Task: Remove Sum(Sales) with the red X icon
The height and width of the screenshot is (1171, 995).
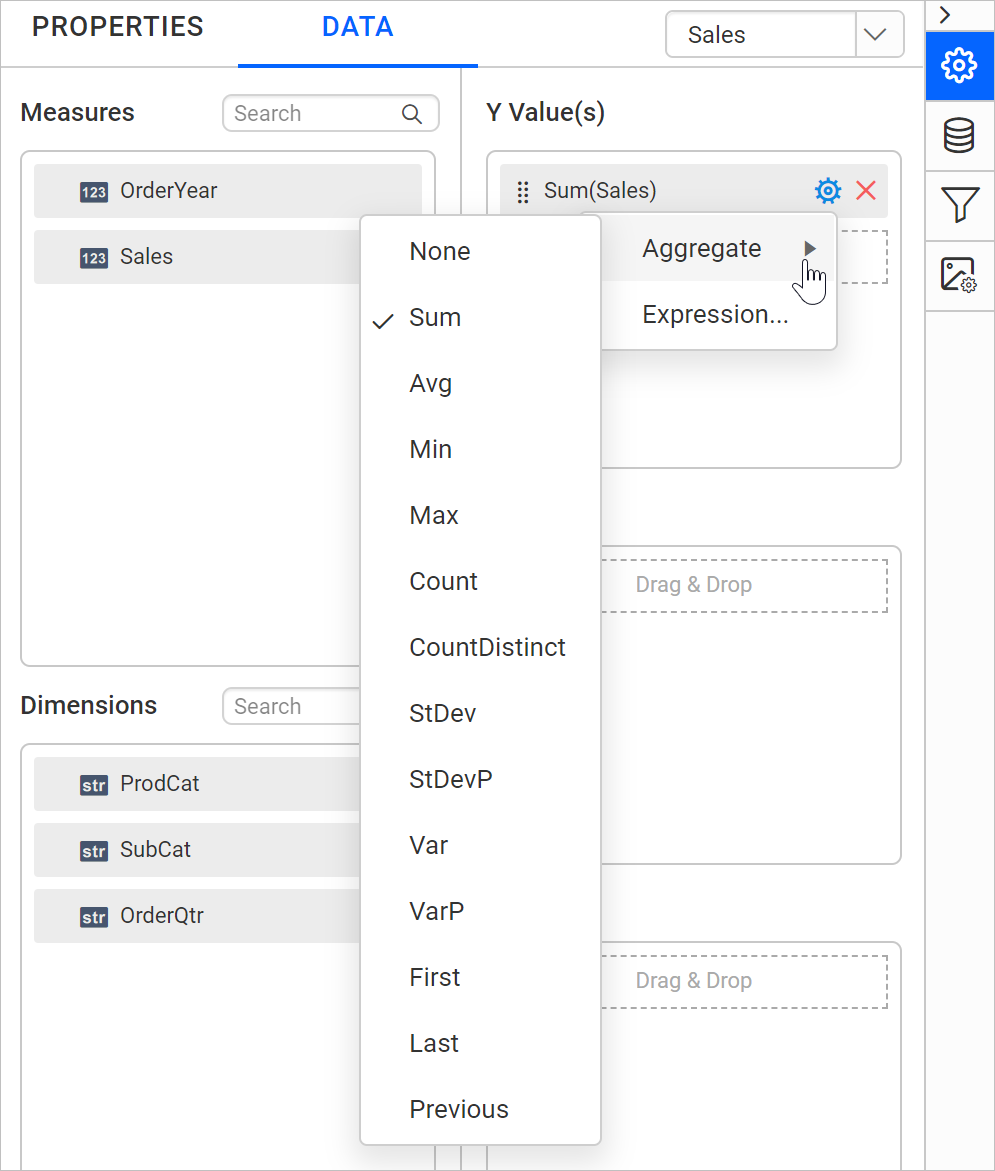Action: click(866, 190)
